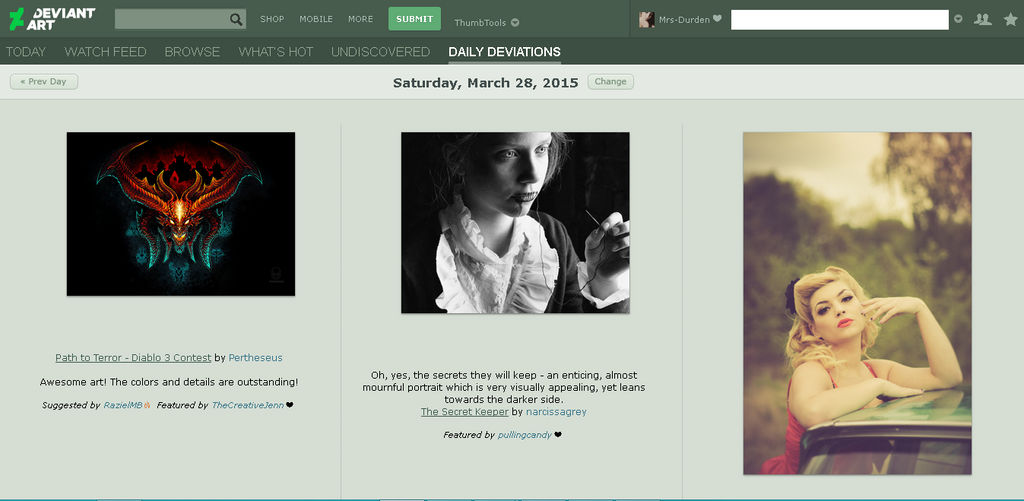1024x501 pixels.
Task: Open the friends icon in header
Action: pos(982,19)
